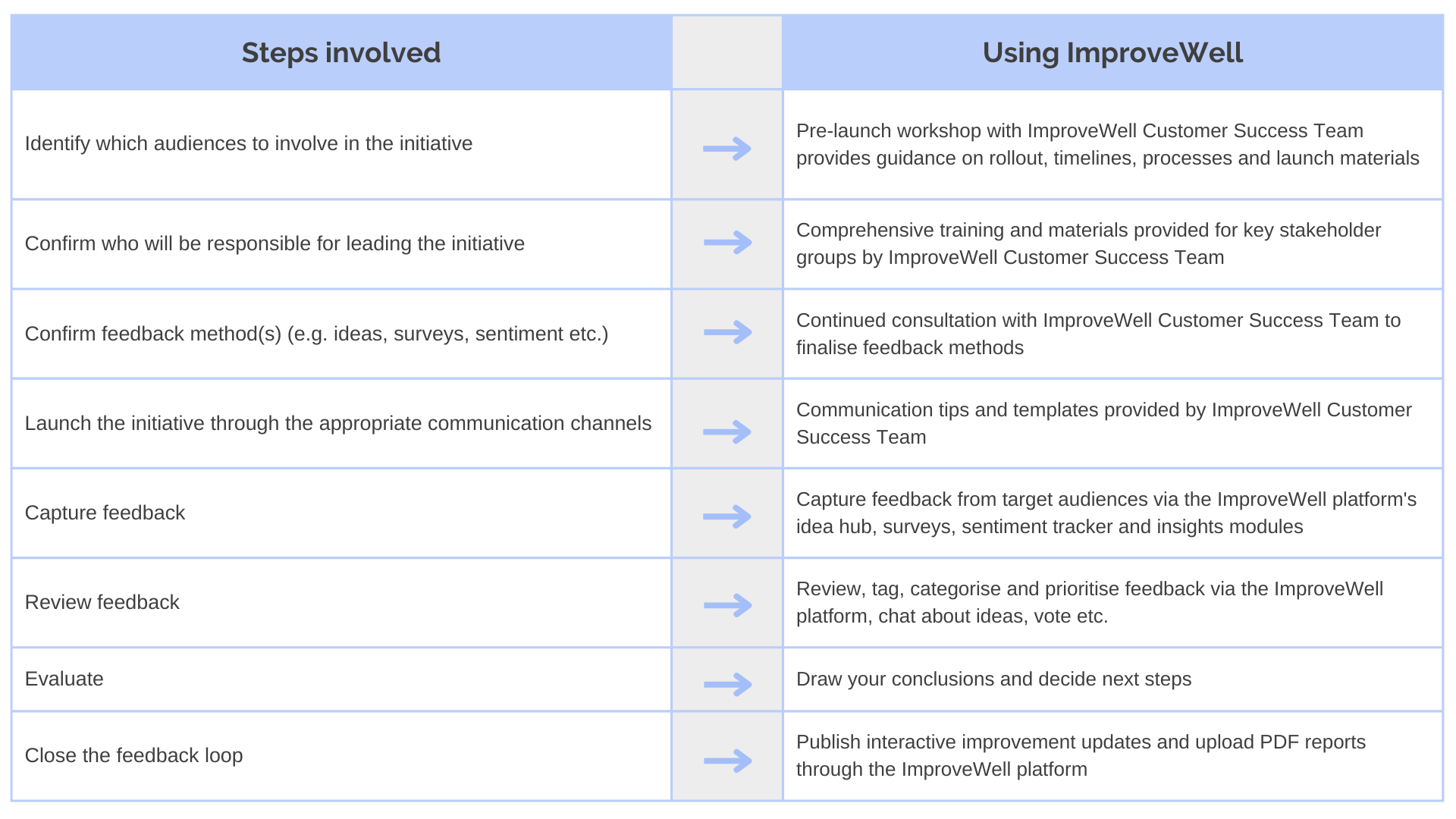The height and width of the screenshot is (819, 1456).
Task: Click the arrow in the Confirm feedback method(s) row
Action: 727,332
